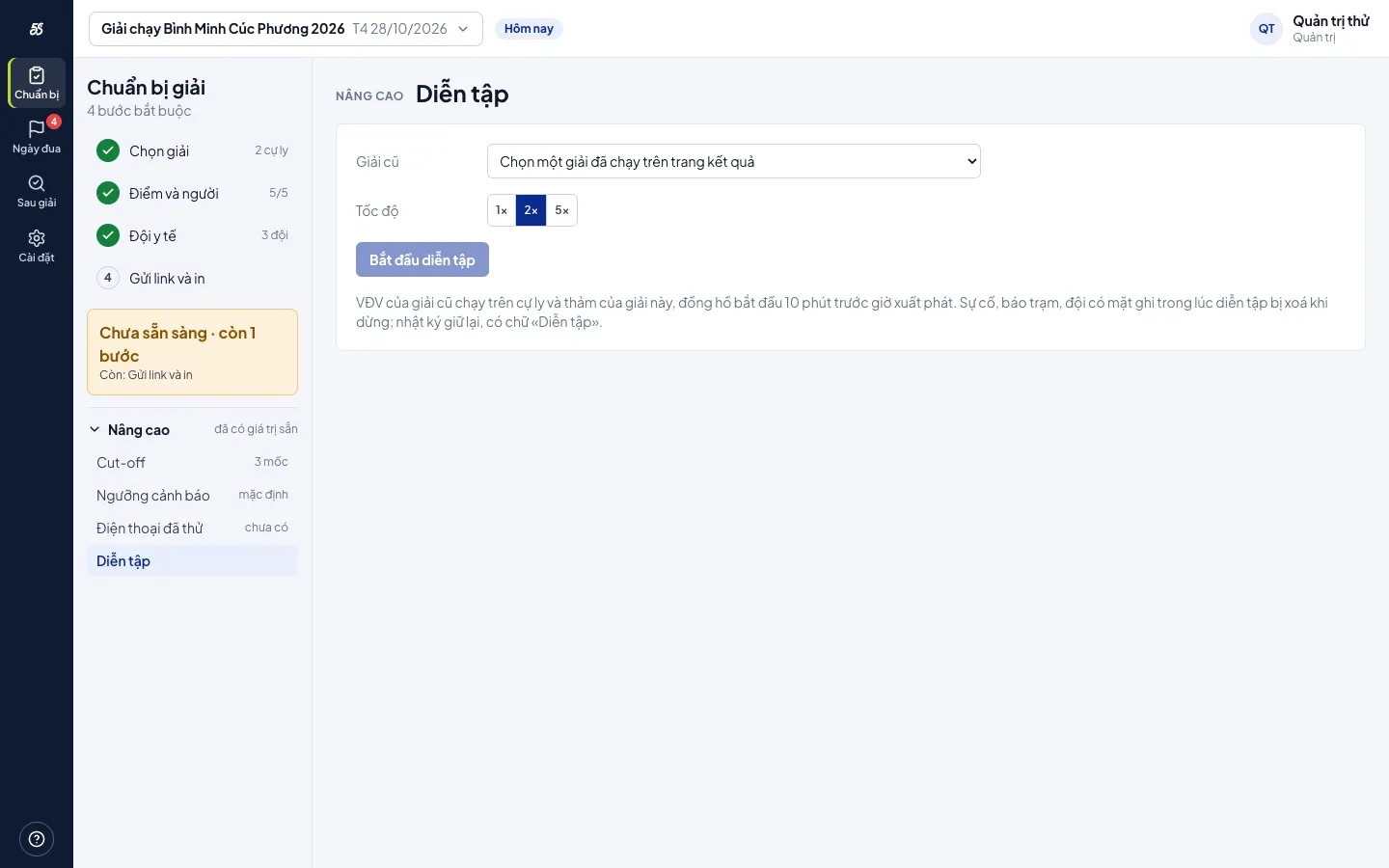Open the race selector dropdown
The image size is (1389, 868).
click(286, 29)
